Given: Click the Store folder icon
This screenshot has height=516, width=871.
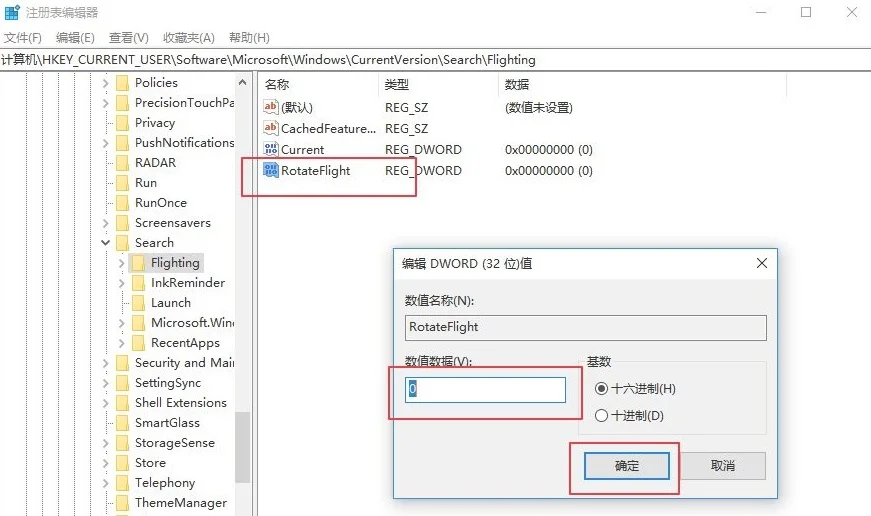Looking at the screenshot, I should (123, 463).
